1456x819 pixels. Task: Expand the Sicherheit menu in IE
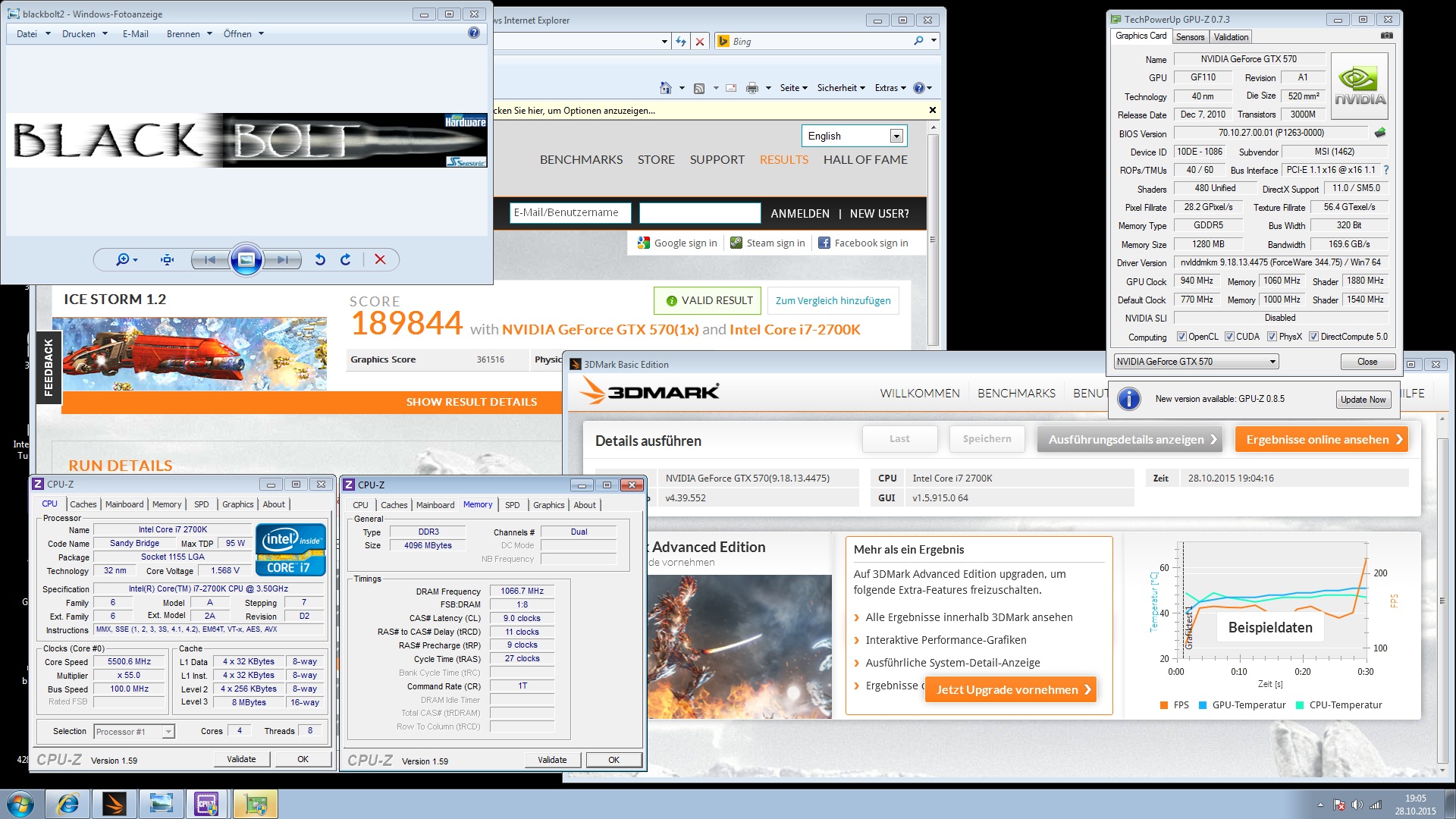click(x=840, y=88)
